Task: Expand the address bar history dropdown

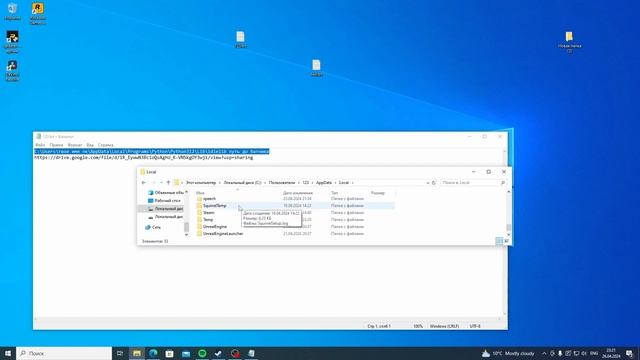Action: [x=428, y=183]
